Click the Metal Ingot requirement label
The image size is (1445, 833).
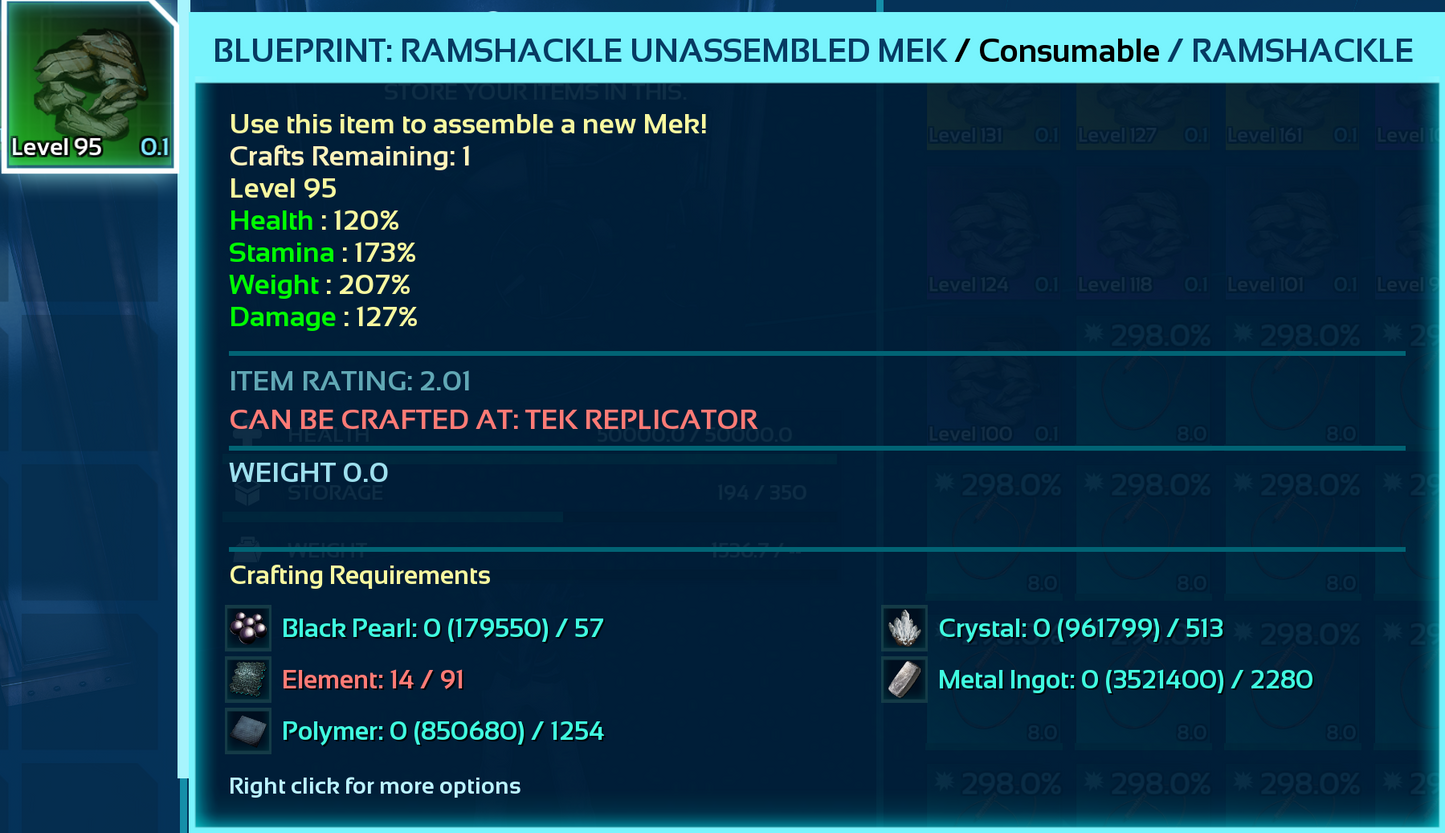(x=1125, y=680)
